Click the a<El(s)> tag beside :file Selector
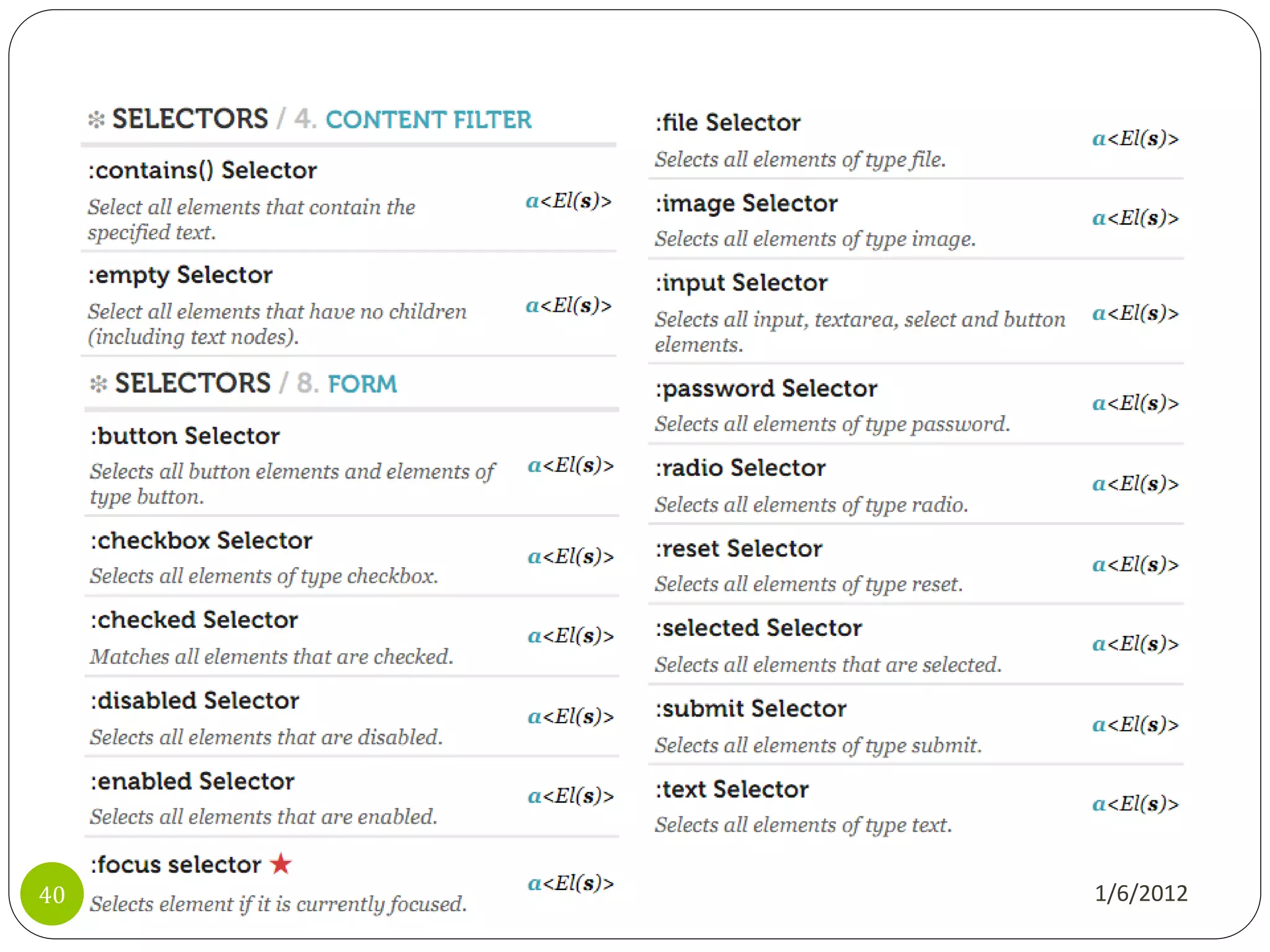 point(1135,138)
